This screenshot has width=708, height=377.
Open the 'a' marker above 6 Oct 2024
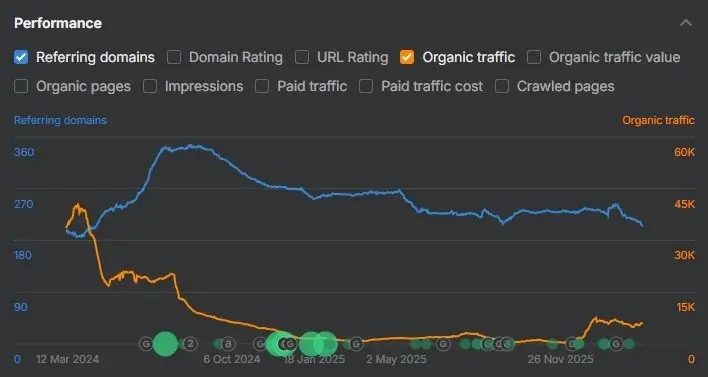[228, 344]
